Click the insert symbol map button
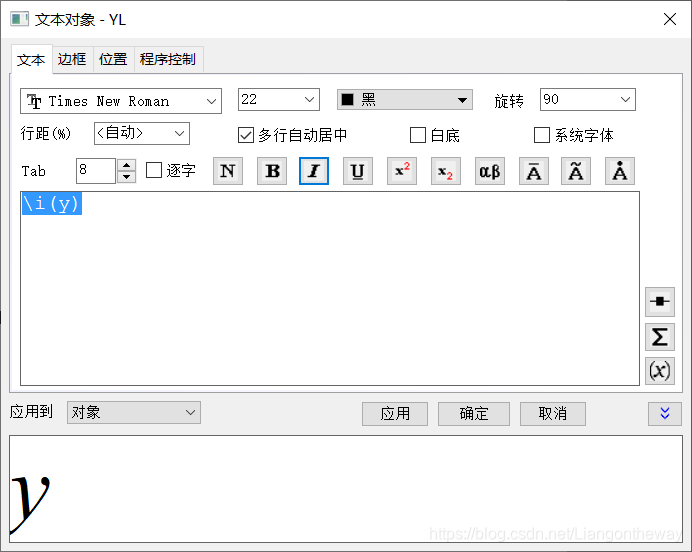Image resolution: width=692 pixels, height=552 pixels. [660, 302]
